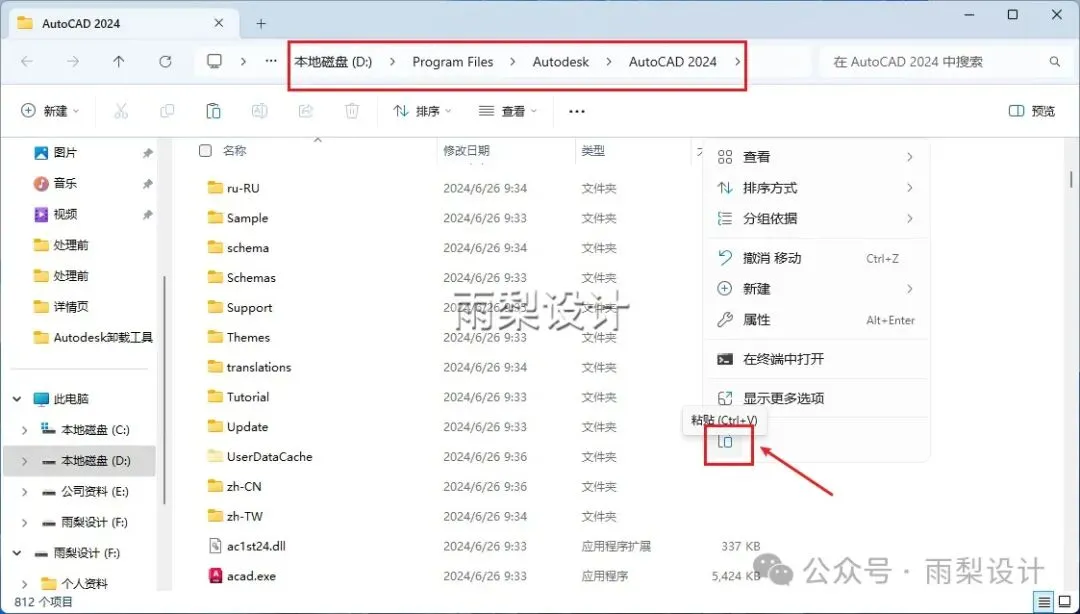Sort by the 修改日期 column header

[466, 150]
